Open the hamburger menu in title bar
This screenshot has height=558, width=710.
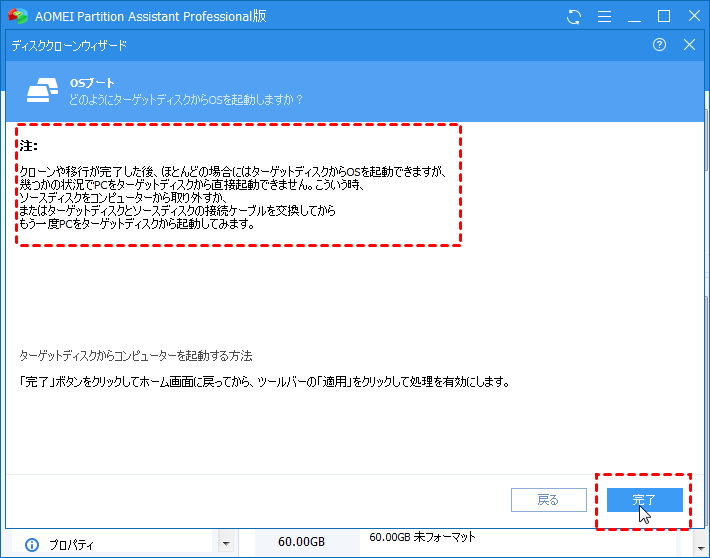tap(604, 17)
